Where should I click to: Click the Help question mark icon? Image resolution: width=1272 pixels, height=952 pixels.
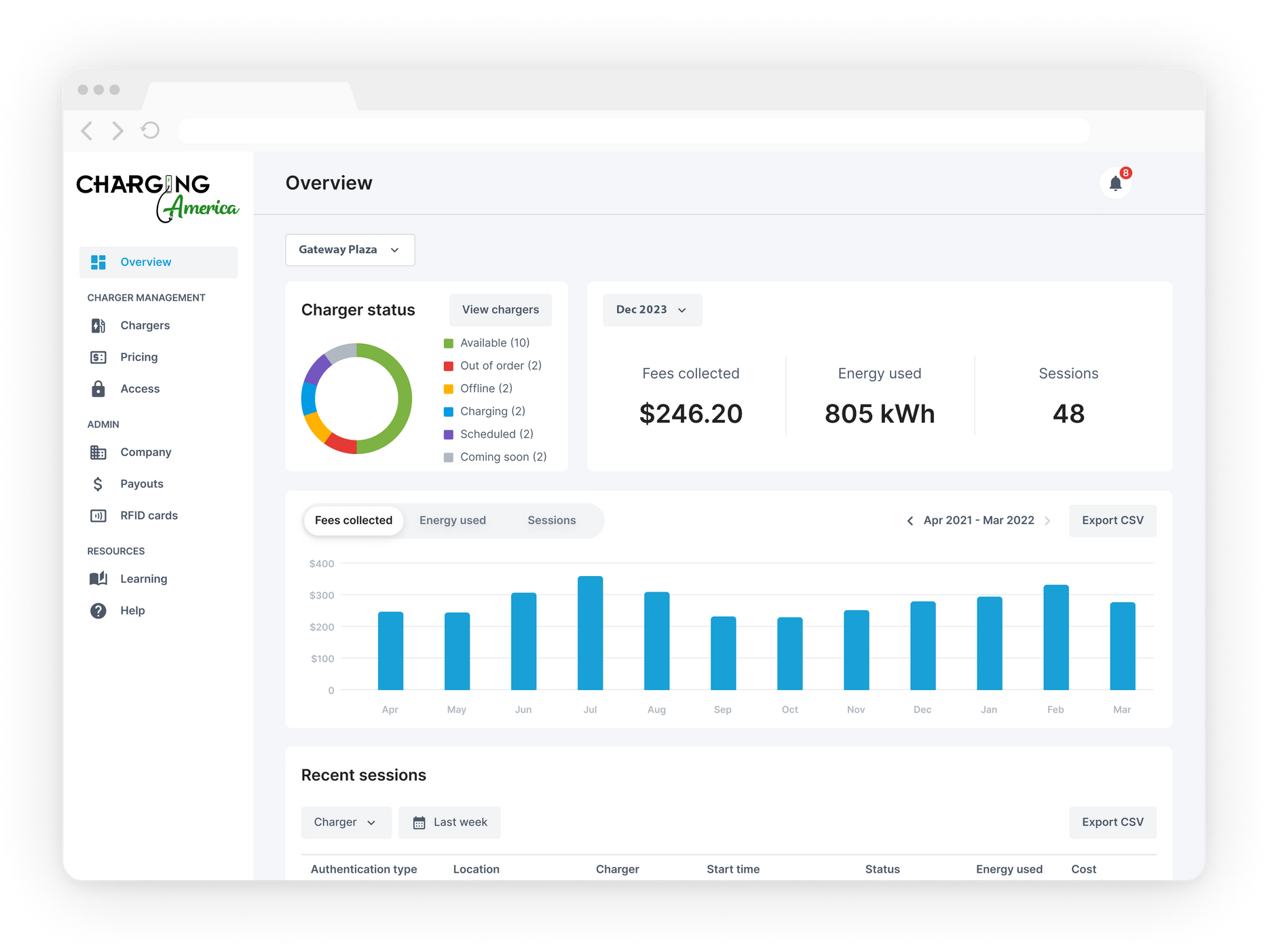[x=98, y=611]
